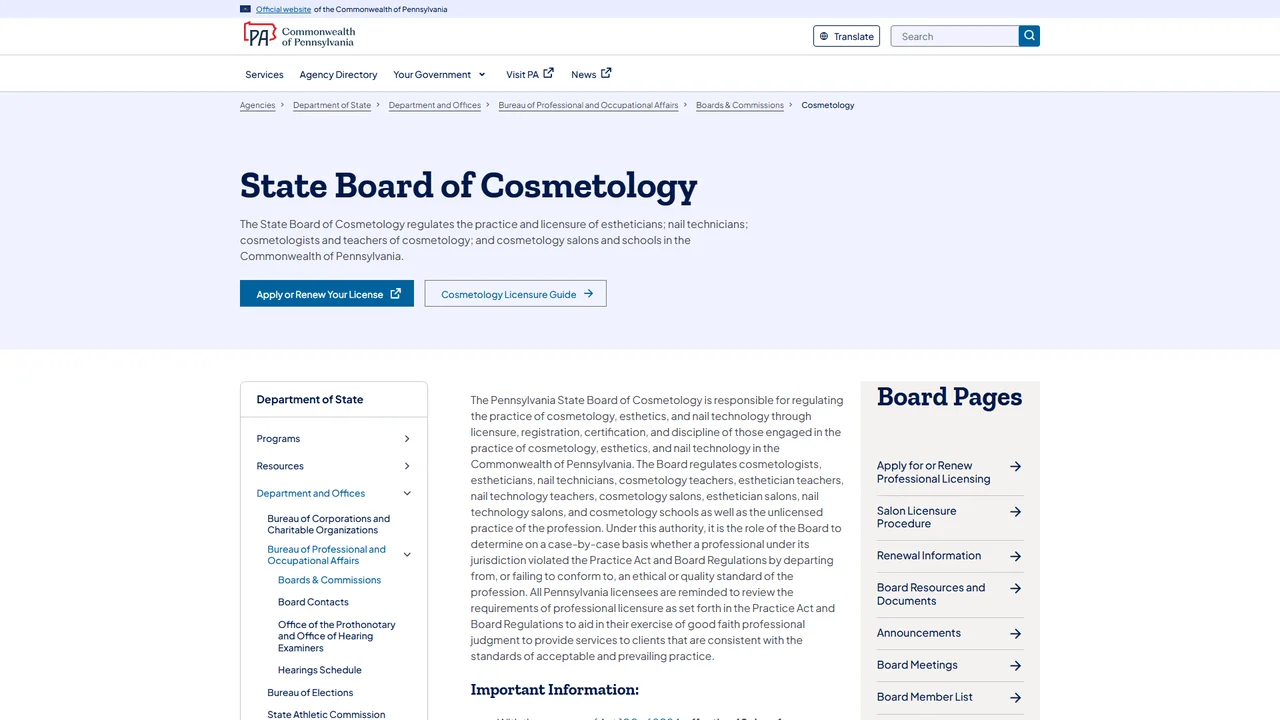This screenshot has height=720, width=1280.
Task: Open the Cosmetology Licensure Guide
Action: coord(516,293)
